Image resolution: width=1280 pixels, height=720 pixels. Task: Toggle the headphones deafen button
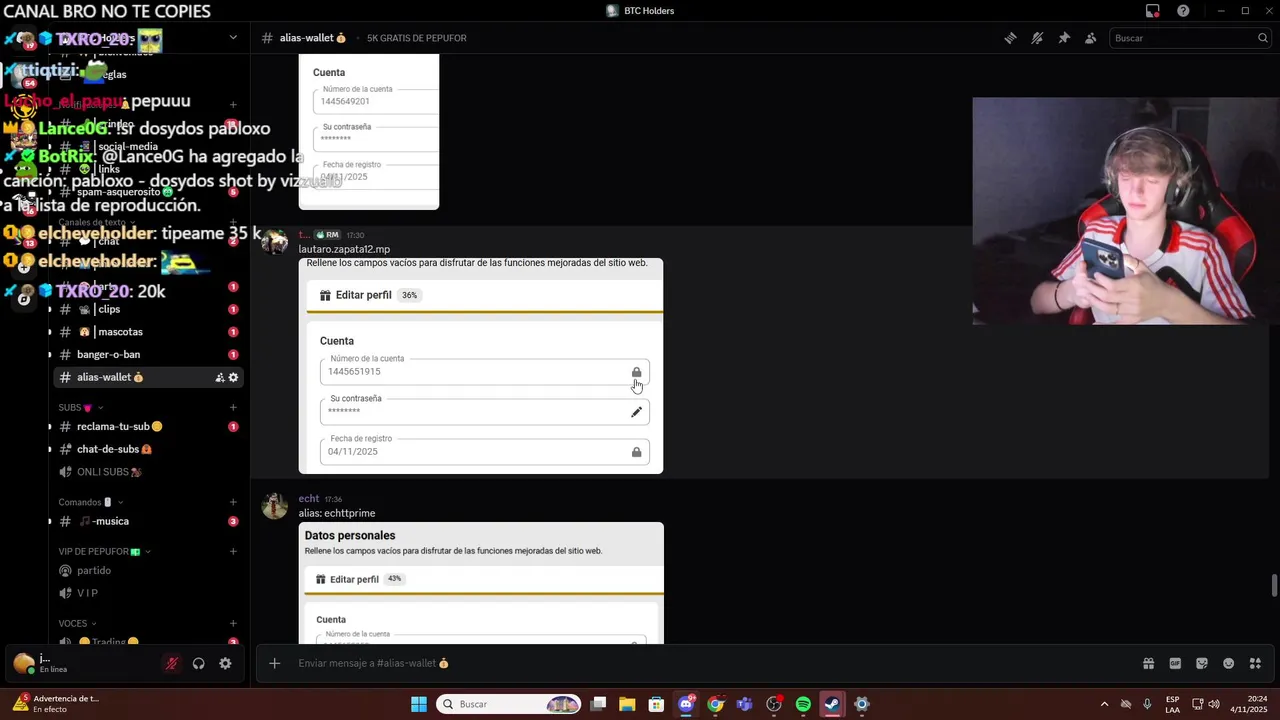point(199,663)
